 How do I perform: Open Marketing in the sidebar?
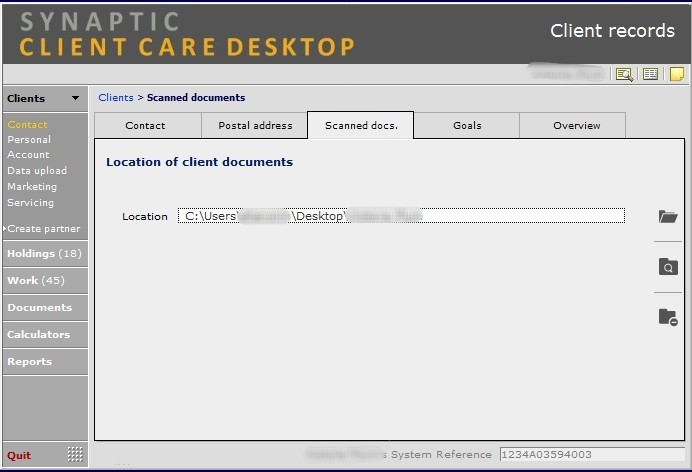pyautogui.click(x=32, y=187)
